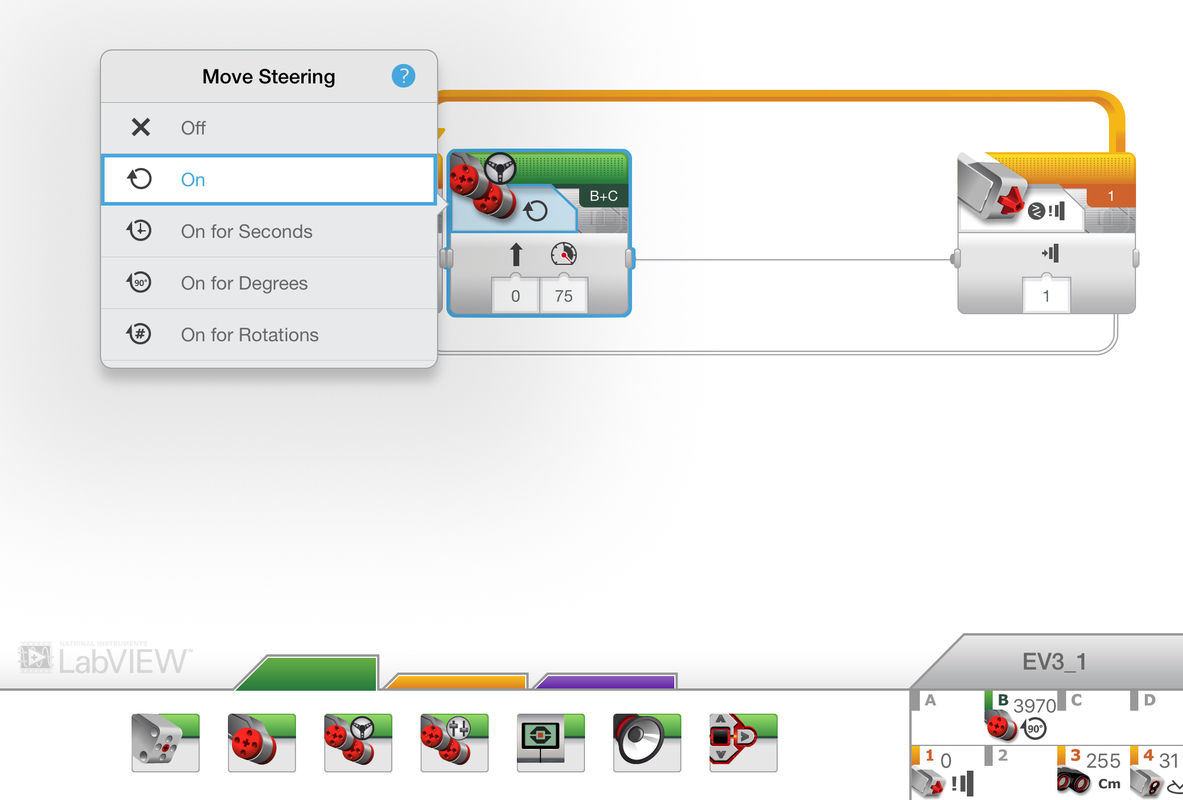
Task: Pick the Move Tank block from palette
Action: [x=453, y=742]
